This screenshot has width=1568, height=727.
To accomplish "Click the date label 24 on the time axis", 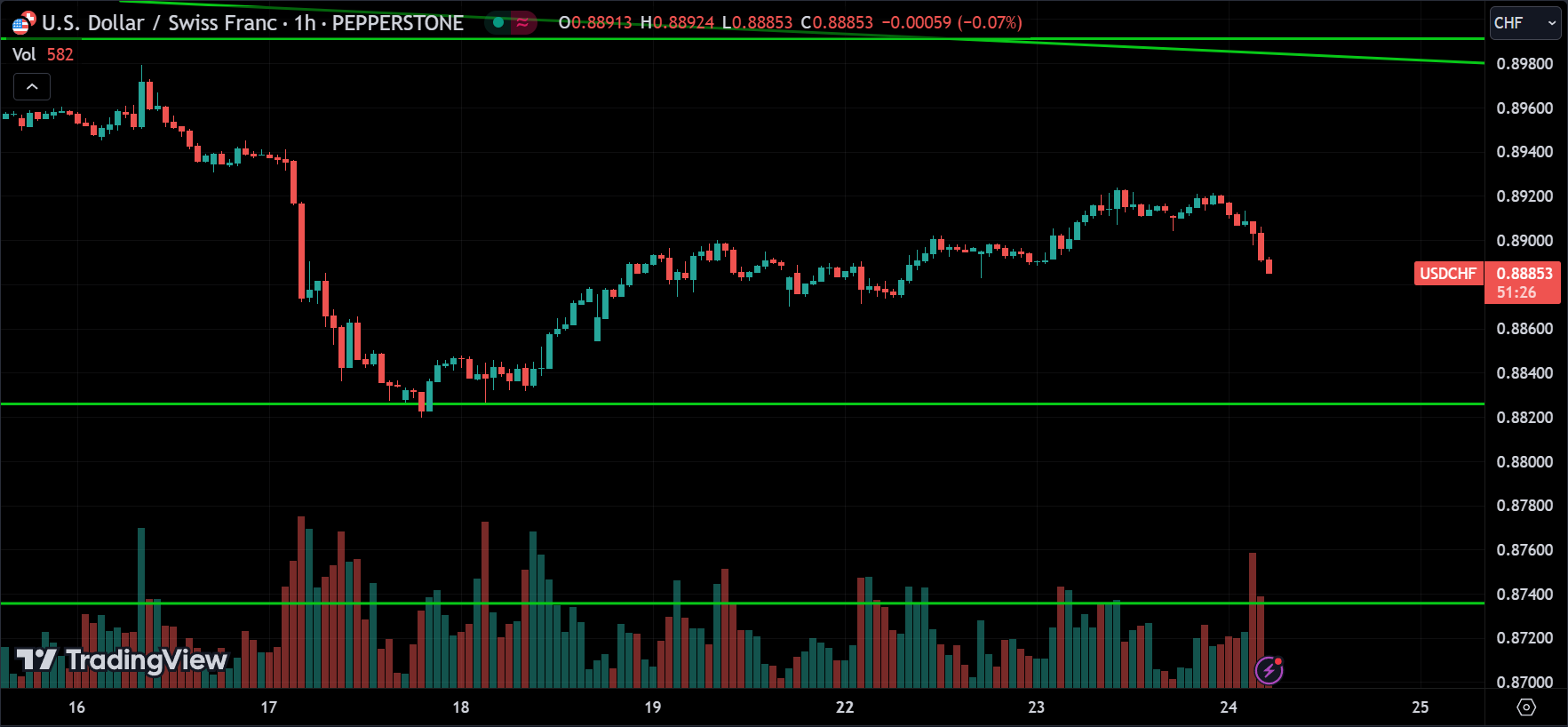I will pyautogui.click(x=1229, y=707).
